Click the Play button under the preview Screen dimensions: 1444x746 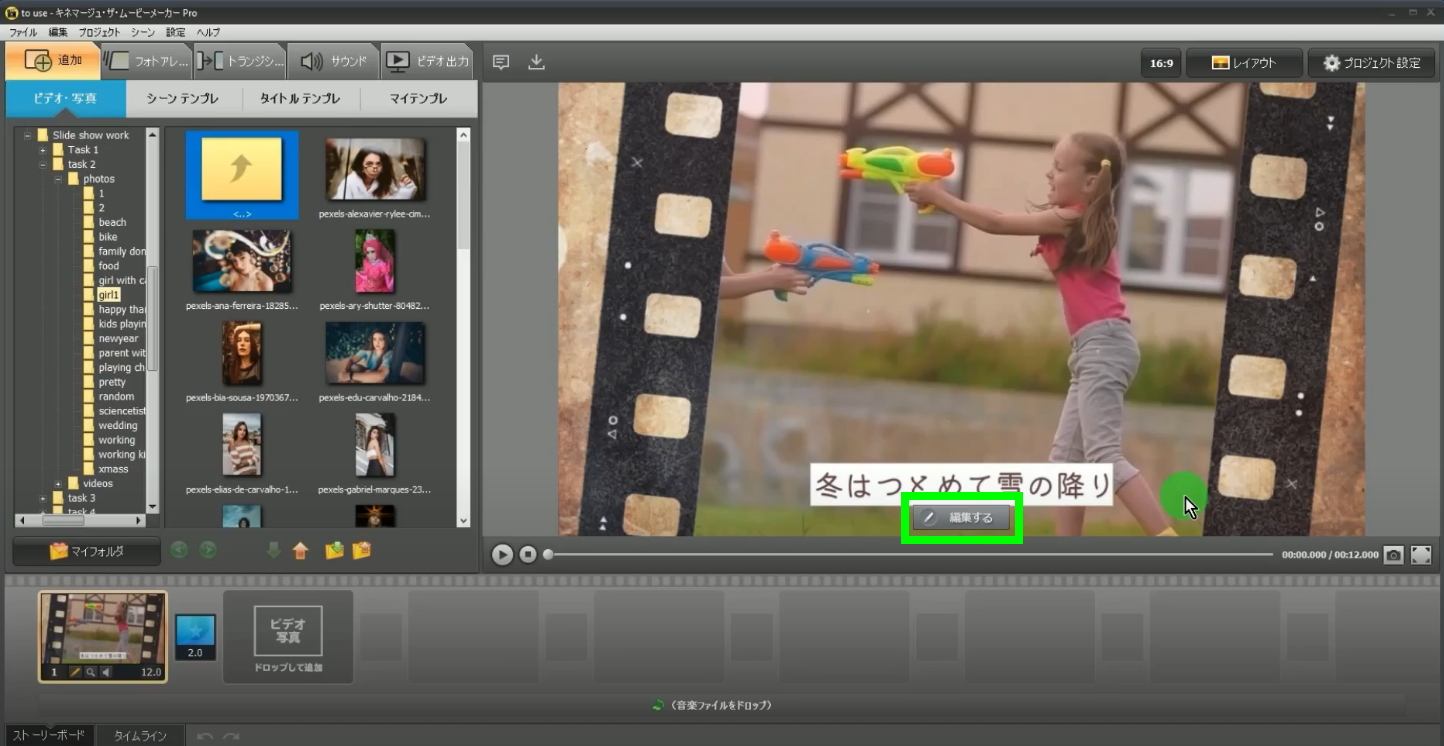click(x=502, y=554)
